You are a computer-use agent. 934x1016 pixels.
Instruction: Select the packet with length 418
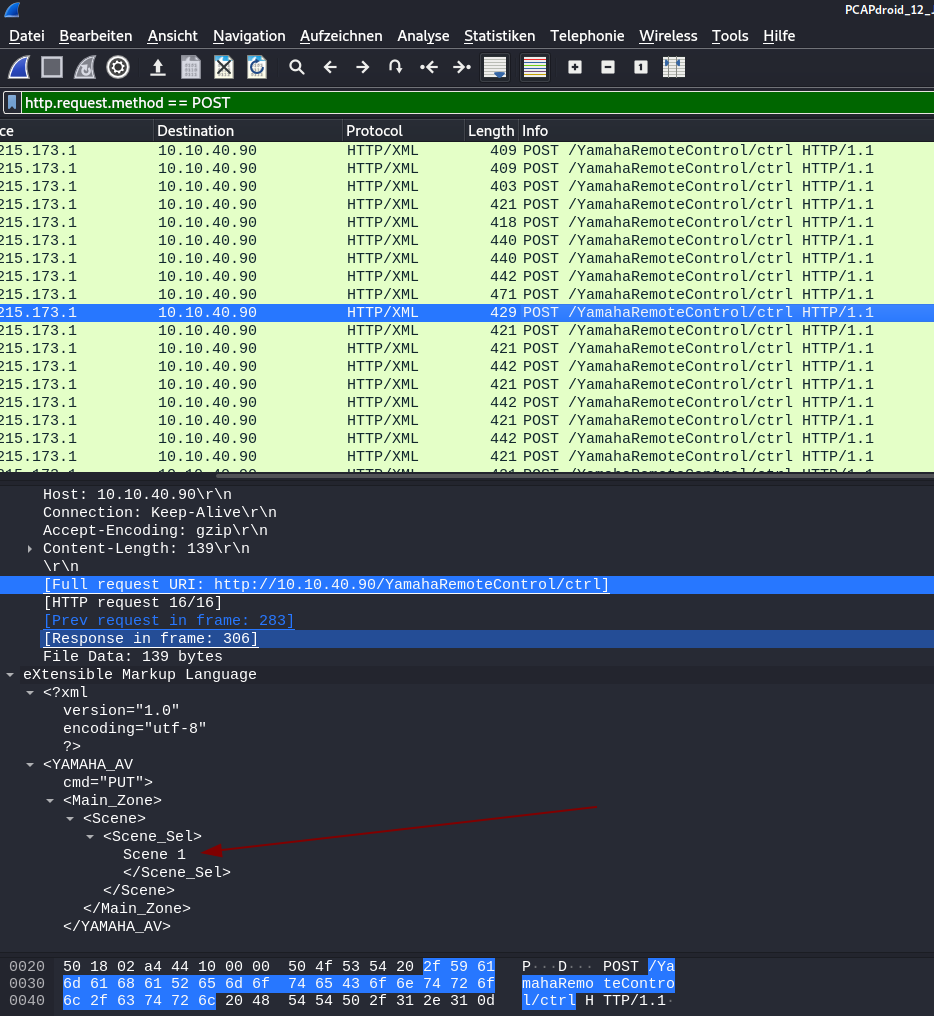pos(467,222)
